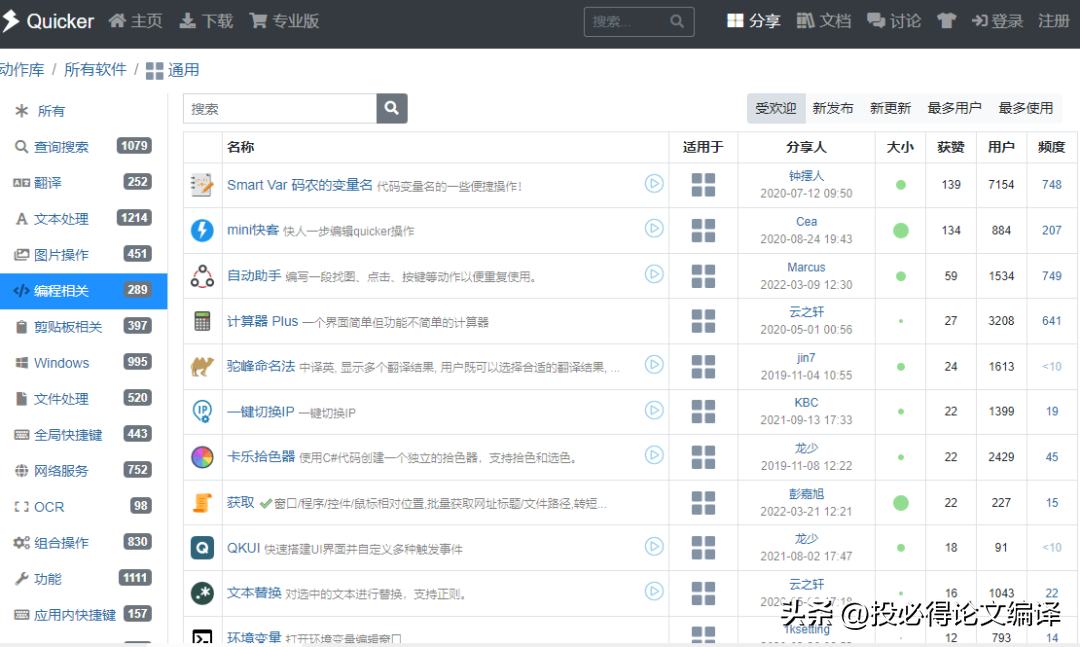The width and height of the screenshot is (1080, 647).
Task: Play the QKUI preview video
Action: tap(654, 546)
